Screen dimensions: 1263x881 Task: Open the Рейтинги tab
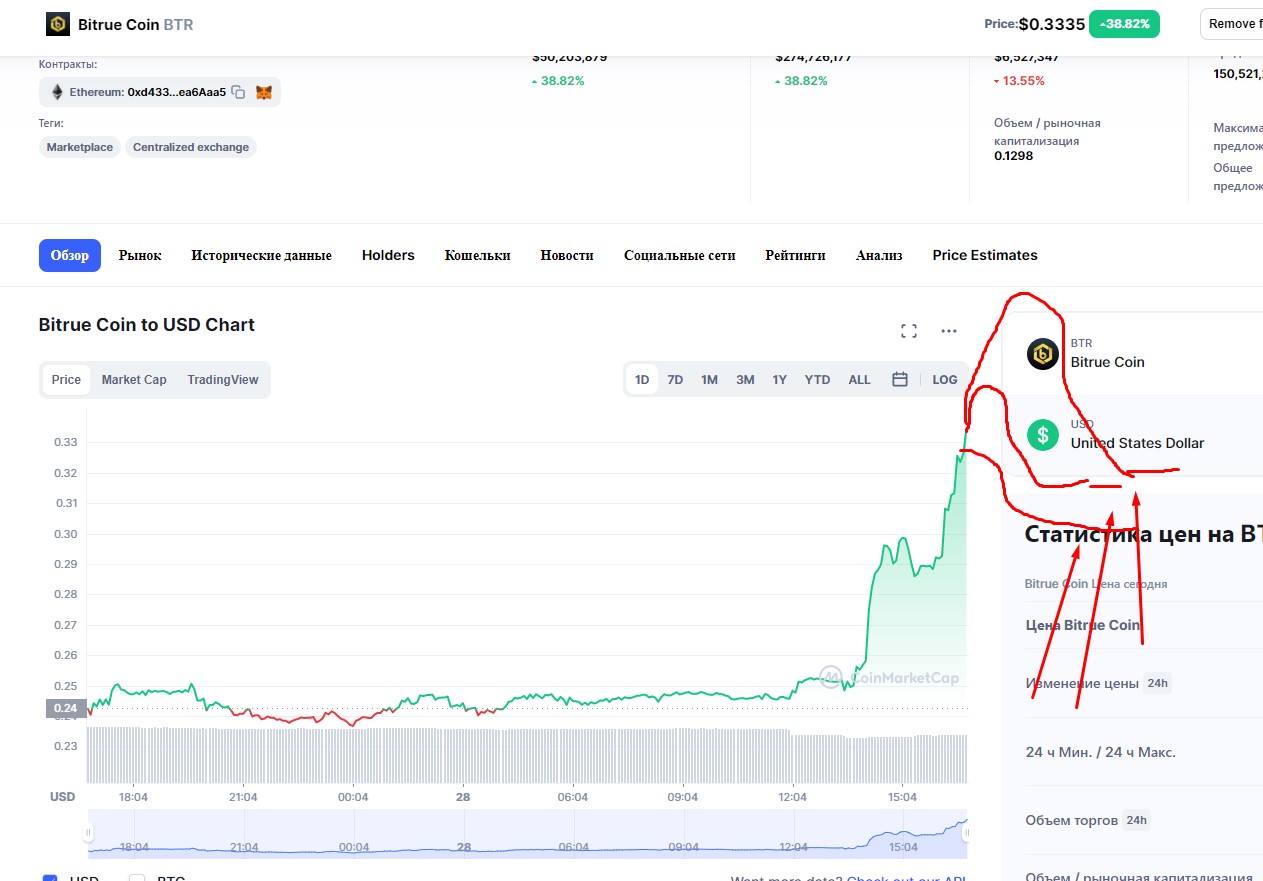(x=796, y=255)
